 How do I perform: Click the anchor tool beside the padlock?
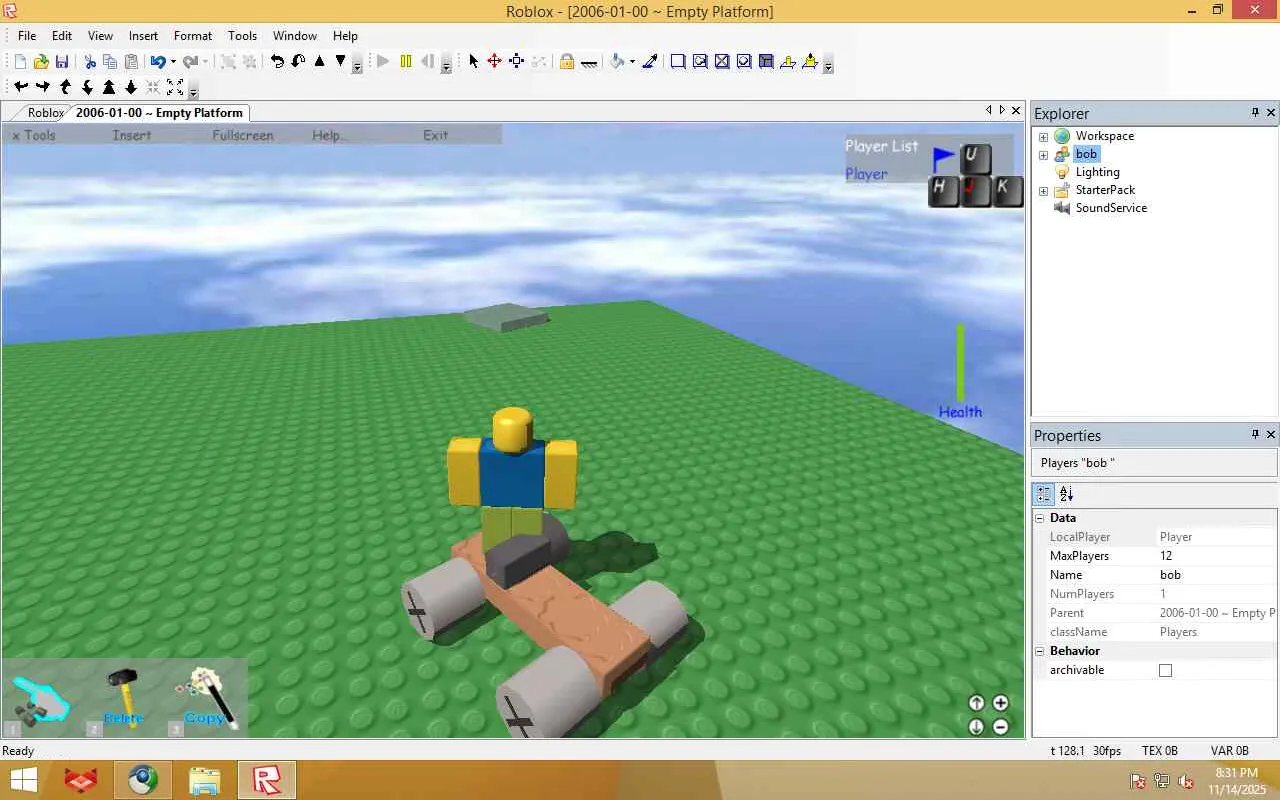(589, 62)
